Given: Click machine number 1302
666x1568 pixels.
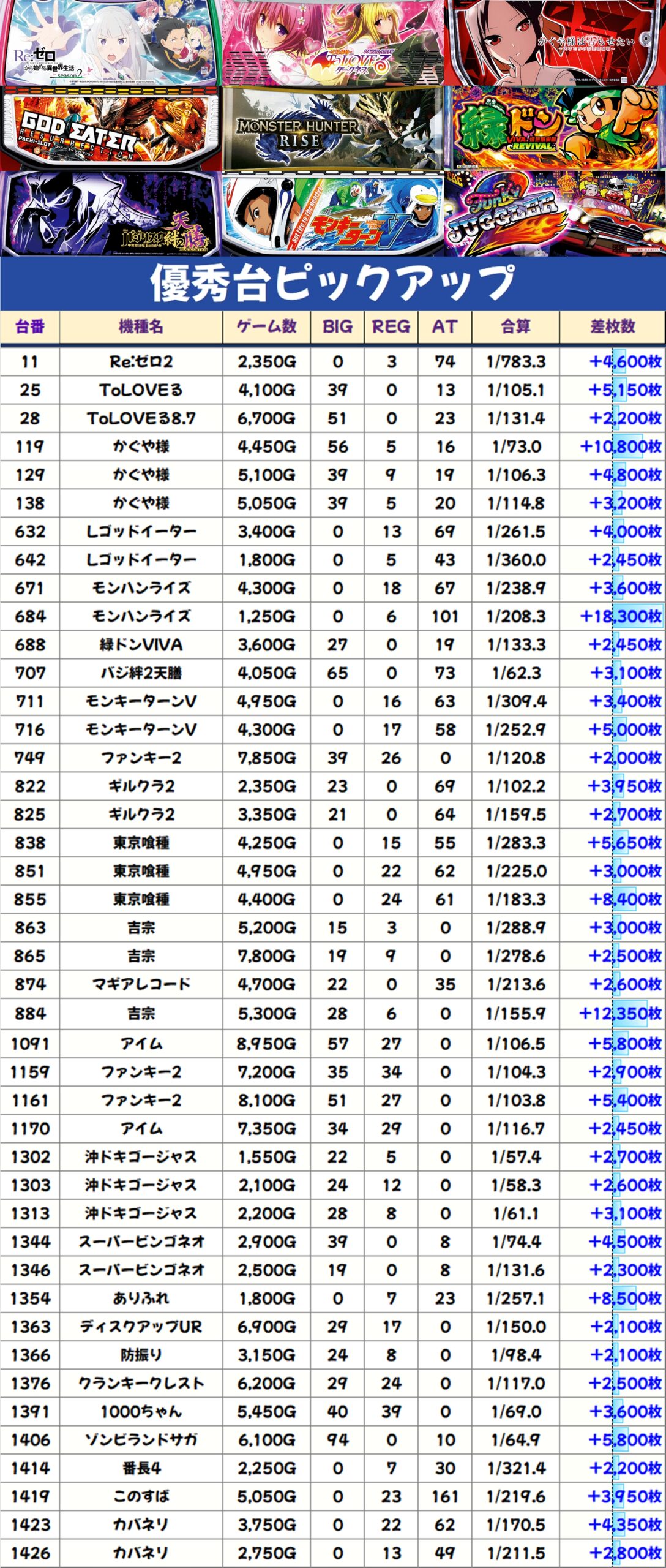Looking at the screenshot, I should coord(30,1157).
